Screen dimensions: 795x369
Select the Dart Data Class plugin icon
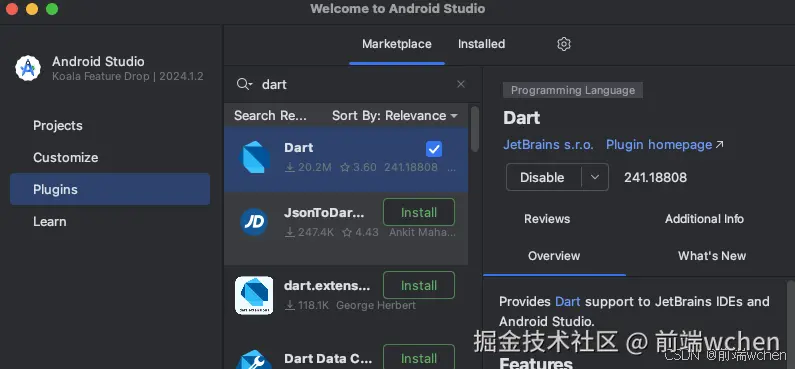pyautogui.click(x=254, y=359)
